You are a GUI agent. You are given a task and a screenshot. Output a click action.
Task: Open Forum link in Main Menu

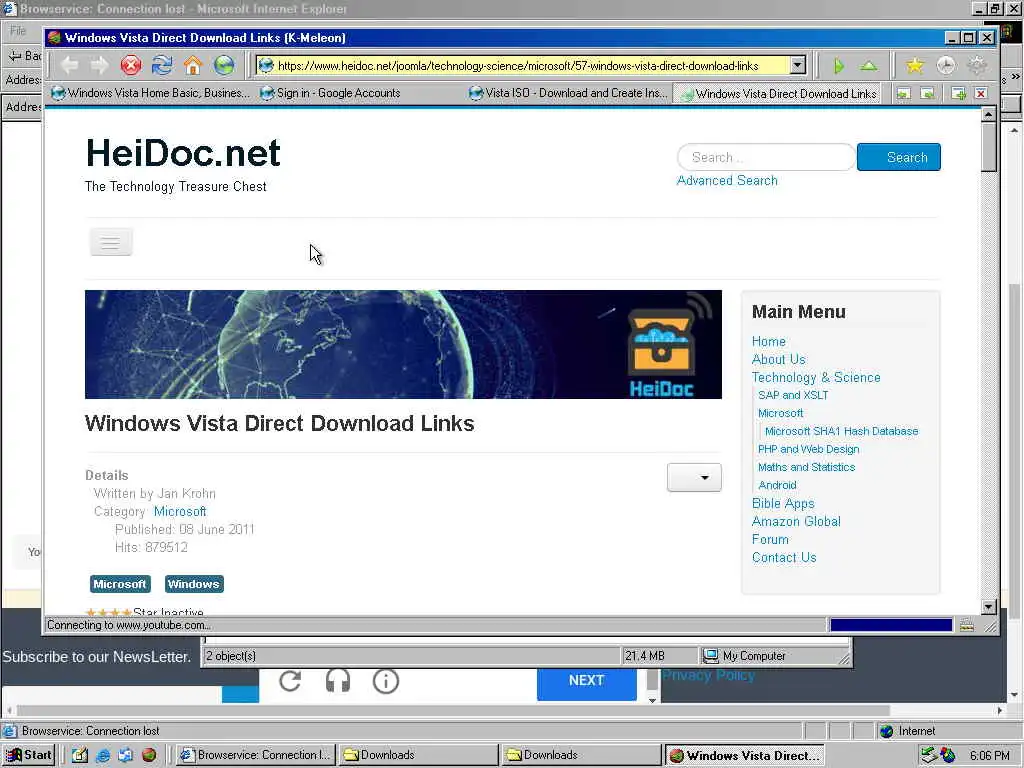(770, 539)
